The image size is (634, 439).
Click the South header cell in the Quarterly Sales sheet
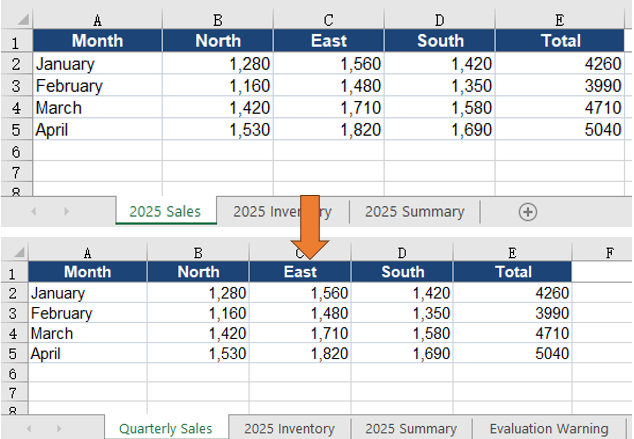tap(402, 272)
